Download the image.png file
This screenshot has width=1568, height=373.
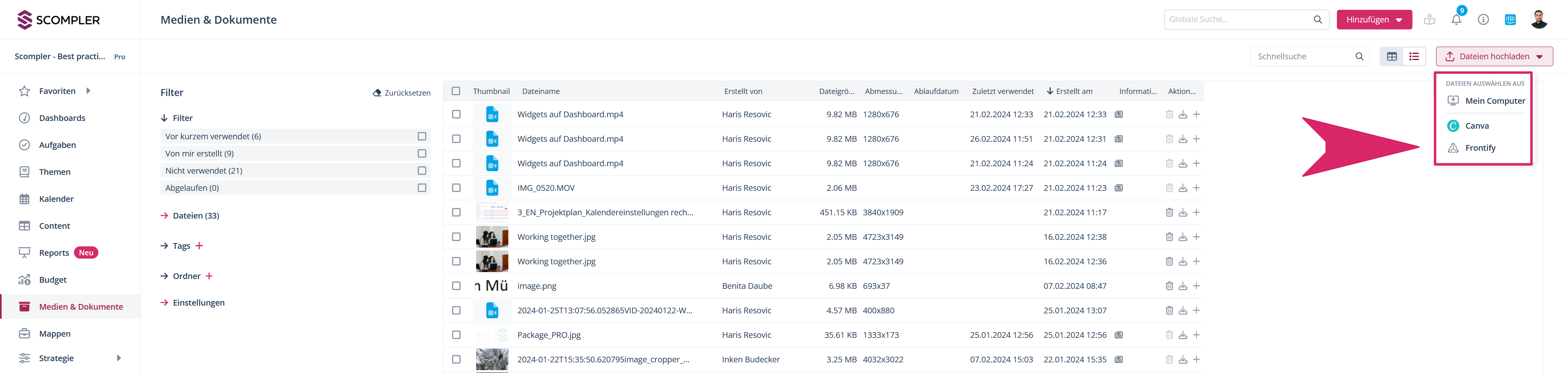[x=1183, y=286]
